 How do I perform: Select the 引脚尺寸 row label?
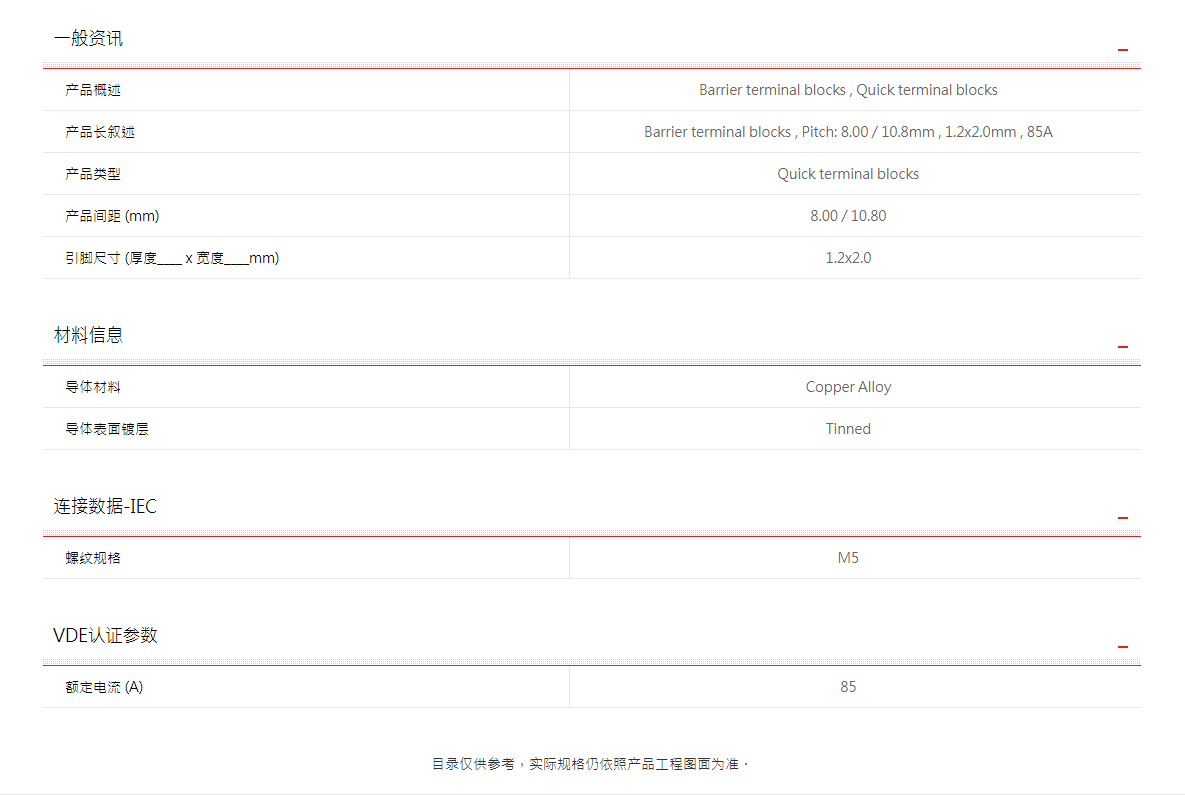[172, 258]
